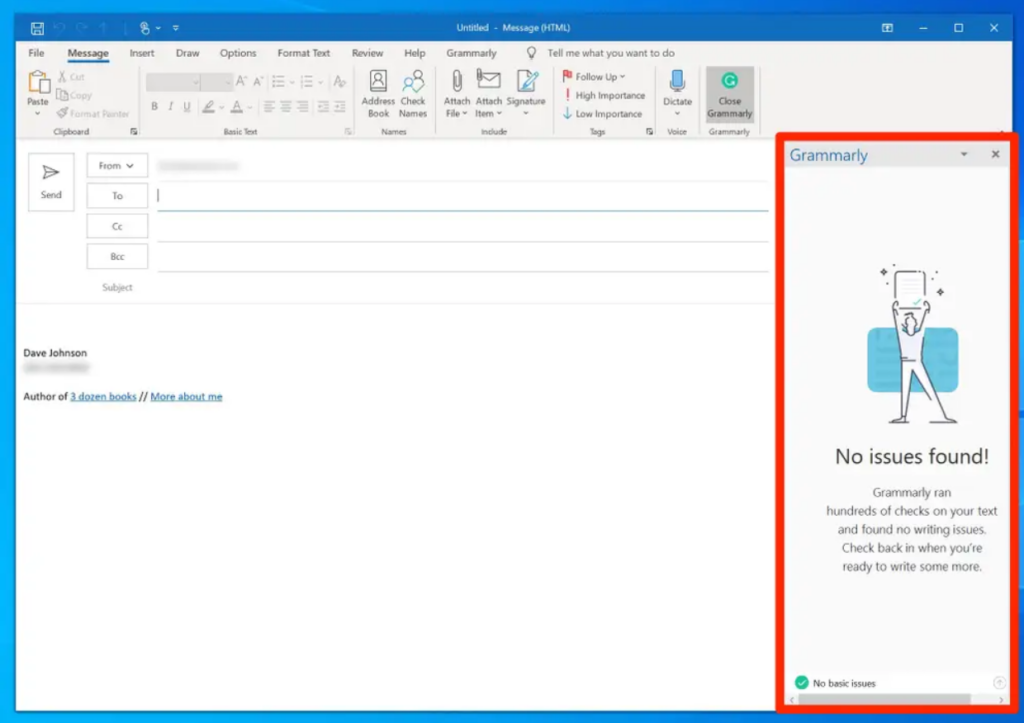Screen dimensions: 1024x723
Task: Open the File tab
Action: tap(37, 53)
